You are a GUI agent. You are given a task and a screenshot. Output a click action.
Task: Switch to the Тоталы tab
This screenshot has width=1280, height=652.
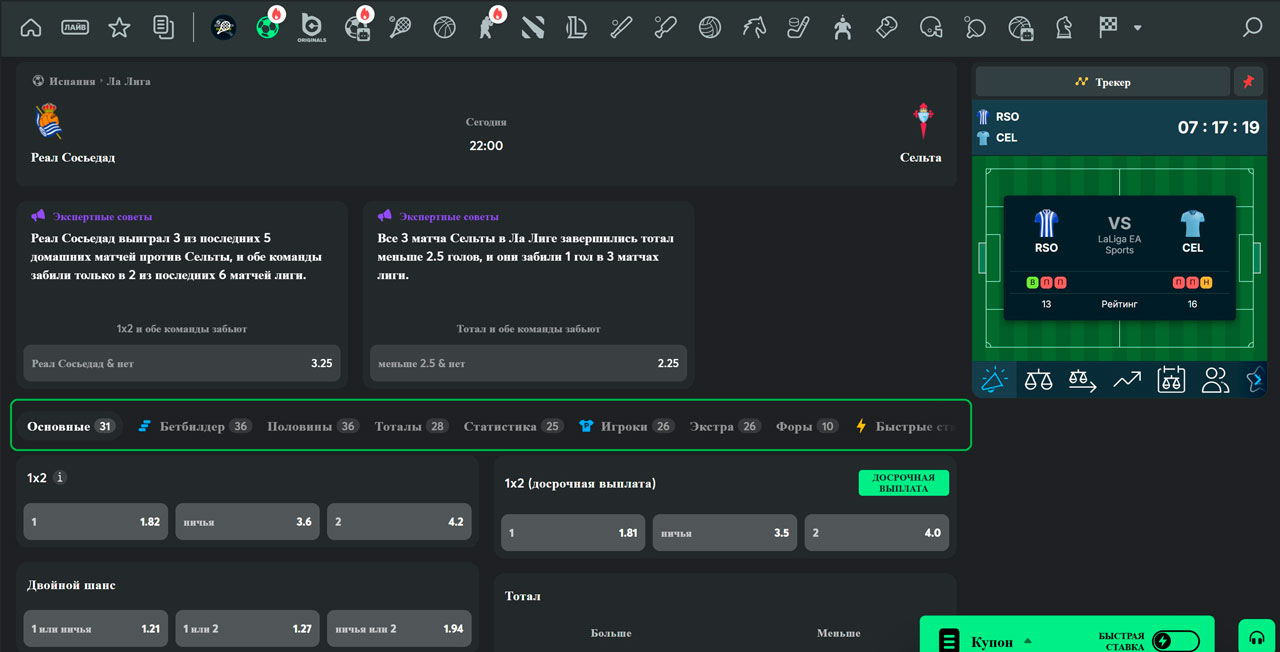point(412,426)
